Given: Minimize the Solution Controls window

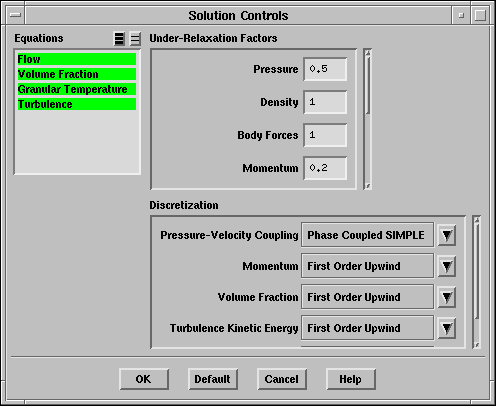Looking at the screenshot, I should point(461,15).
